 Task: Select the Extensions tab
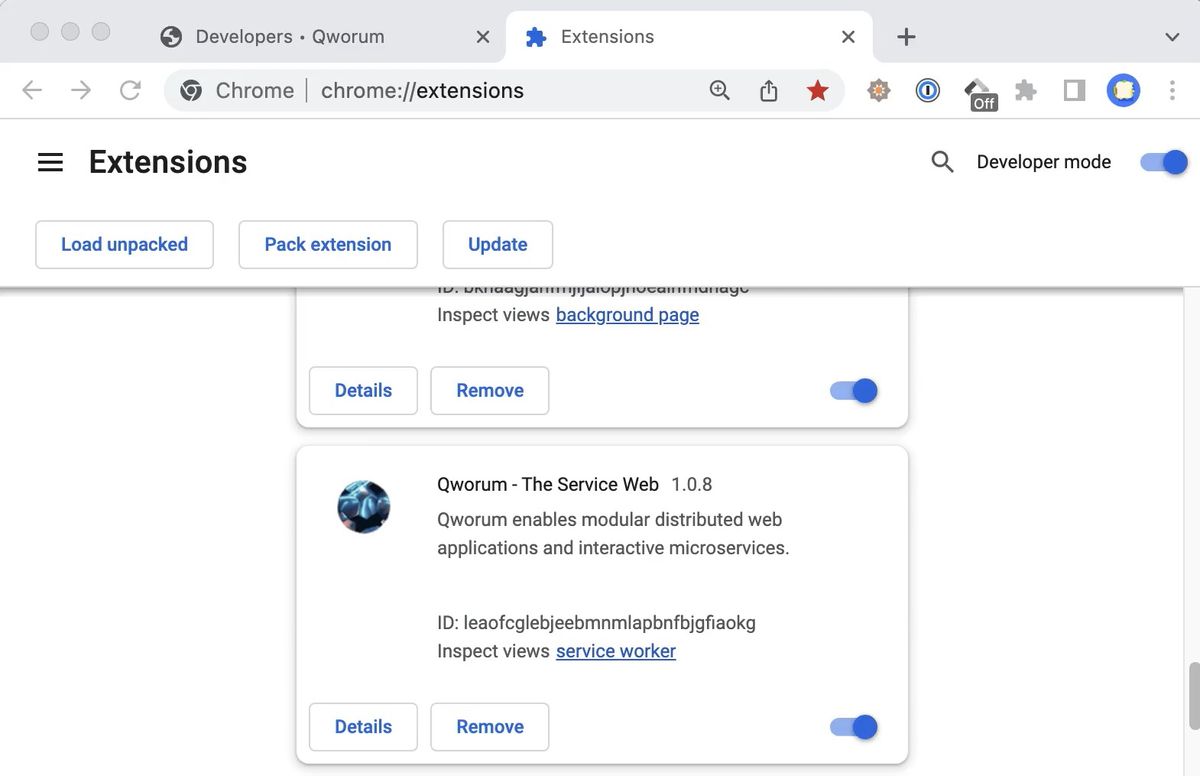[689, 37]
